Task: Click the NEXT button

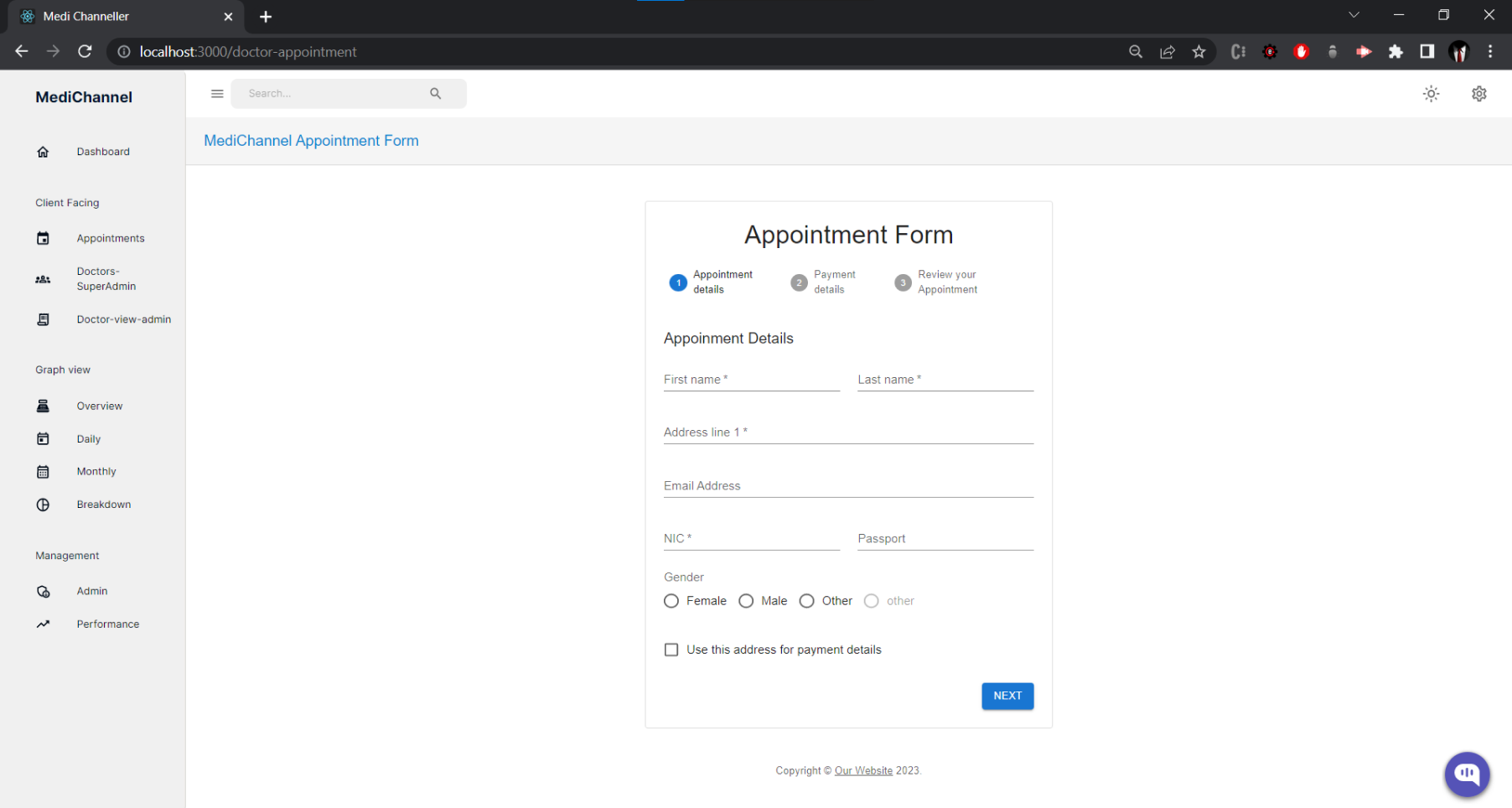Action: point(1007,696)
